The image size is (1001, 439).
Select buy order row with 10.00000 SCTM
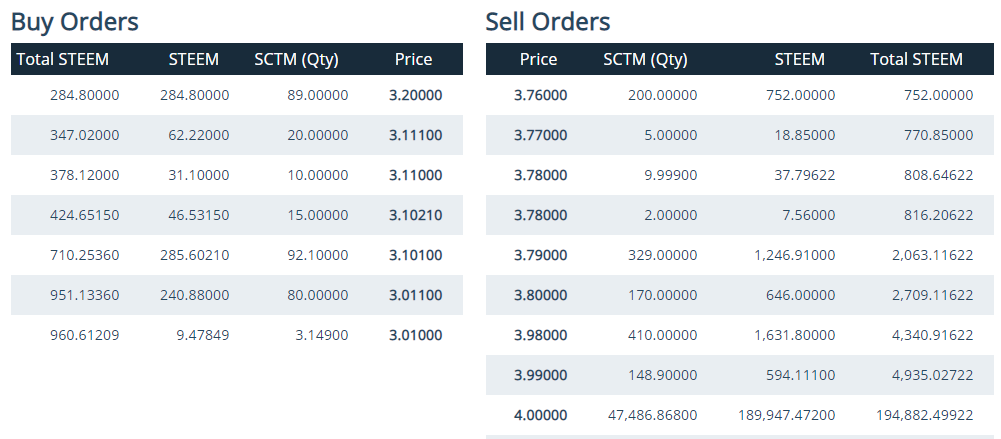pyautogui.click(x=237, y=175)
